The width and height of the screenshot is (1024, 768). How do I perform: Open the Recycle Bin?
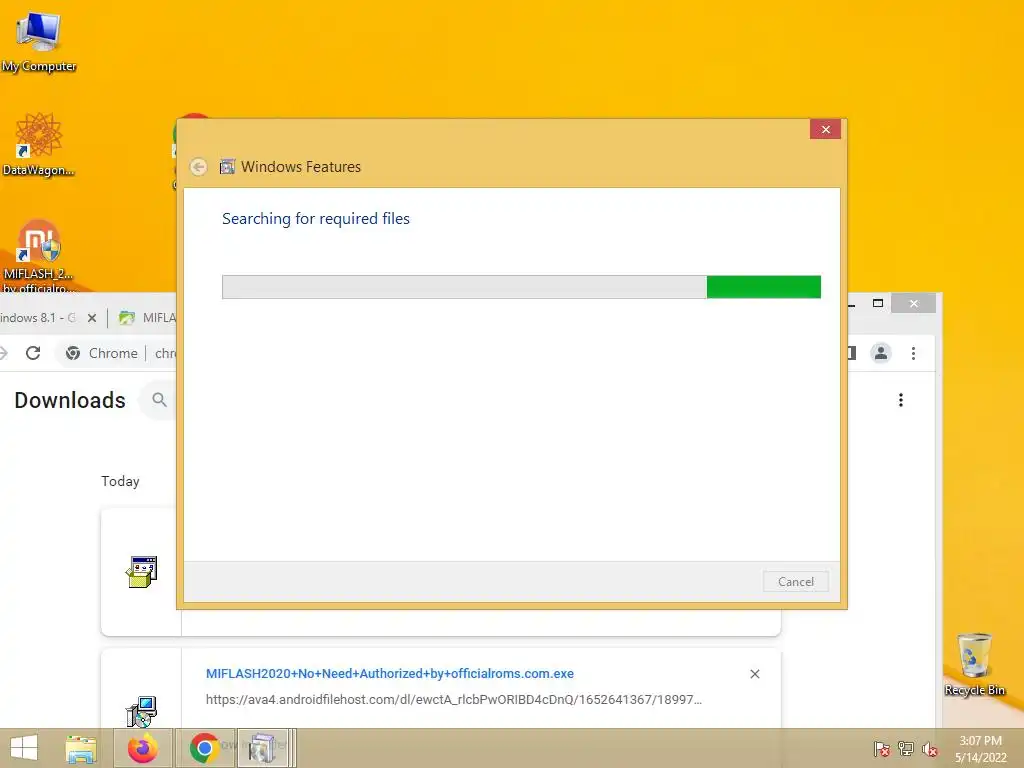[974, 664]
